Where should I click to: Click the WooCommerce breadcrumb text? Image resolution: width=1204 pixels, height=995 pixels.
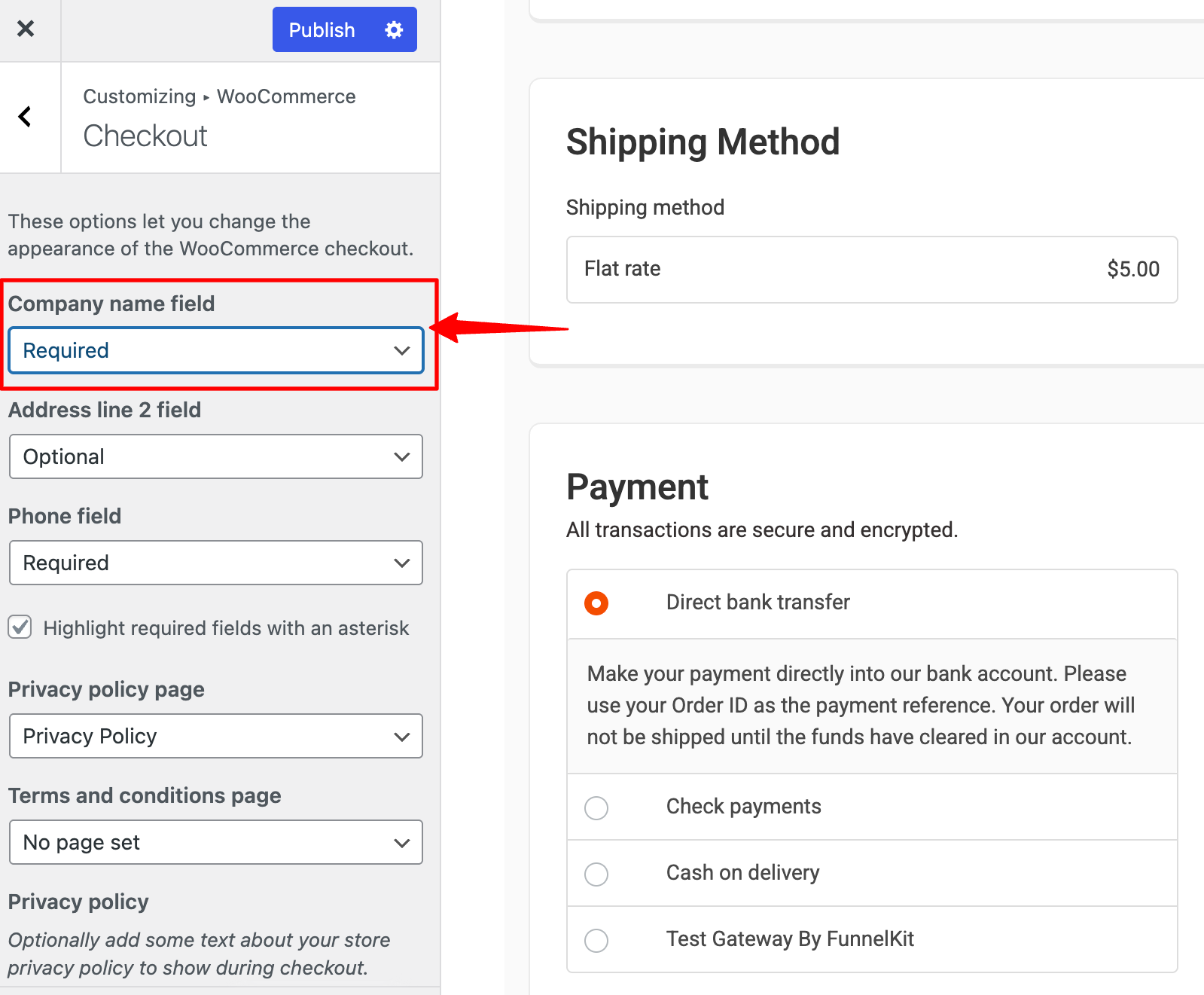(286, 96)
